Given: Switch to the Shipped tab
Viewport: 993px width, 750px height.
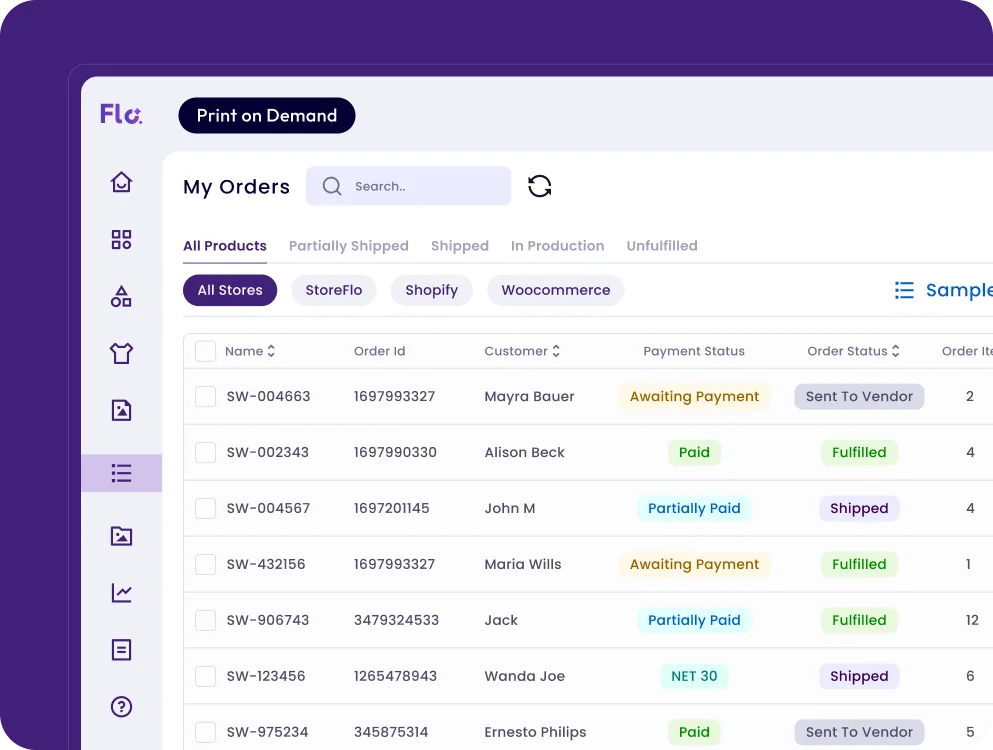Looking at the screenshot, I should tap(460, 246).
